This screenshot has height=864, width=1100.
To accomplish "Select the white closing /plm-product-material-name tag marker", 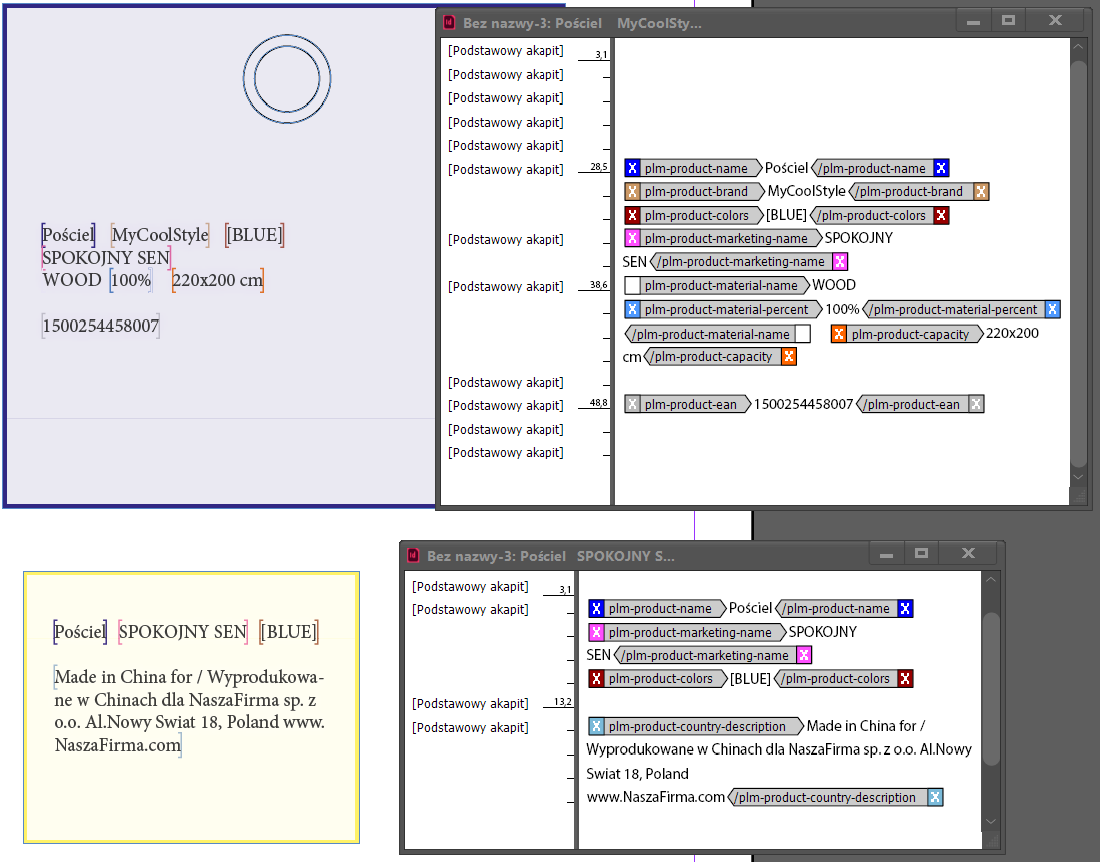I will click(718, 335).
